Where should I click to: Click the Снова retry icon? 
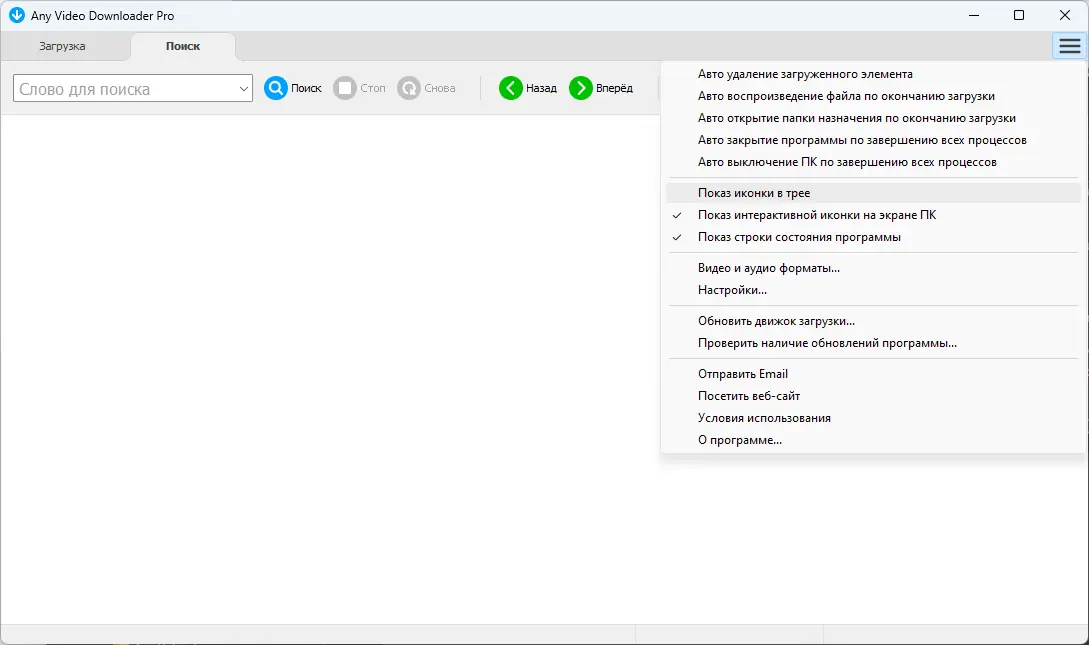tap(409, 88)
